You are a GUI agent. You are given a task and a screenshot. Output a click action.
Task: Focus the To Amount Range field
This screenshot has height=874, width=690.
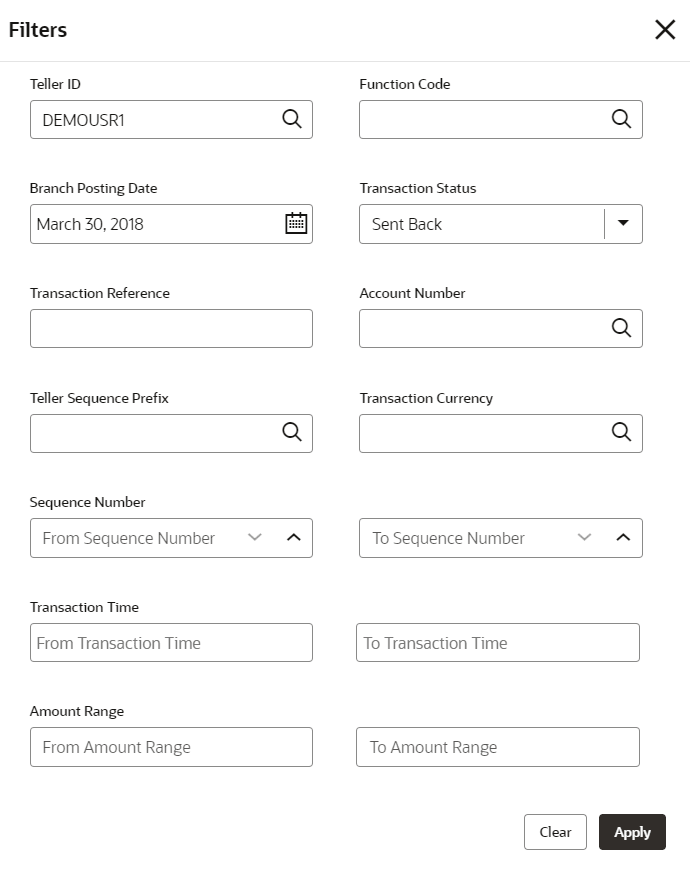coord(497,747)
